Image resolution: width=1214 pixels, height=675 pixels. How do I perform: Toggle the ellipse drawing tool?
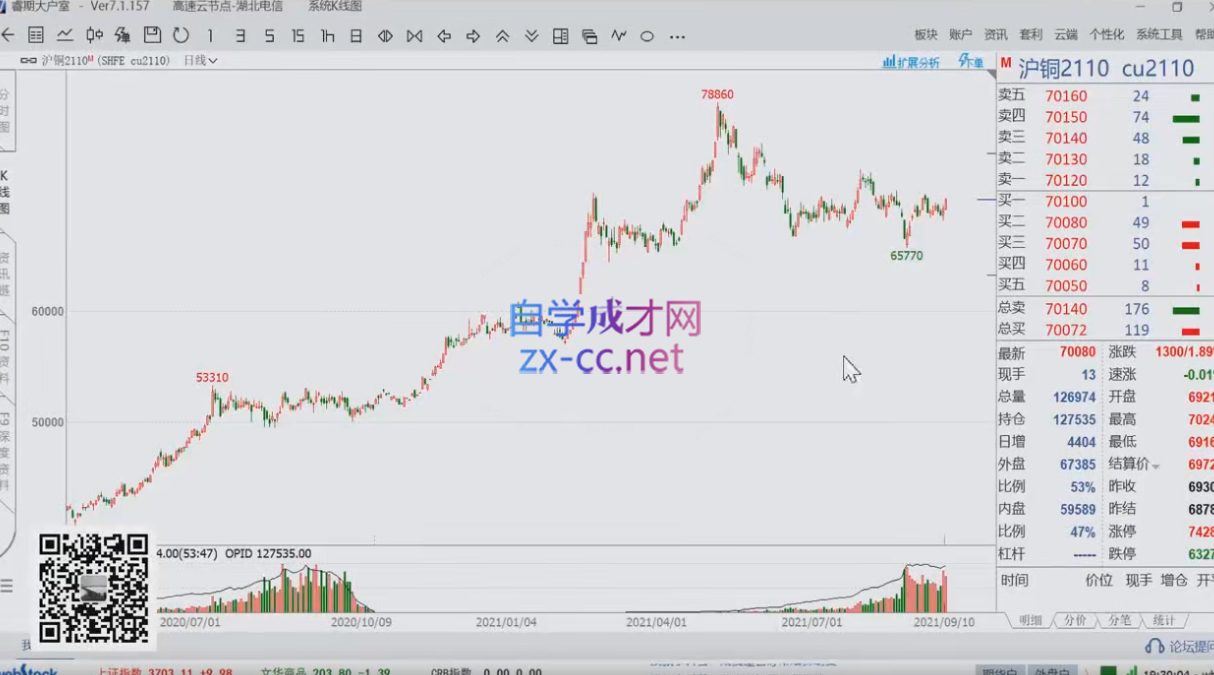647,36
